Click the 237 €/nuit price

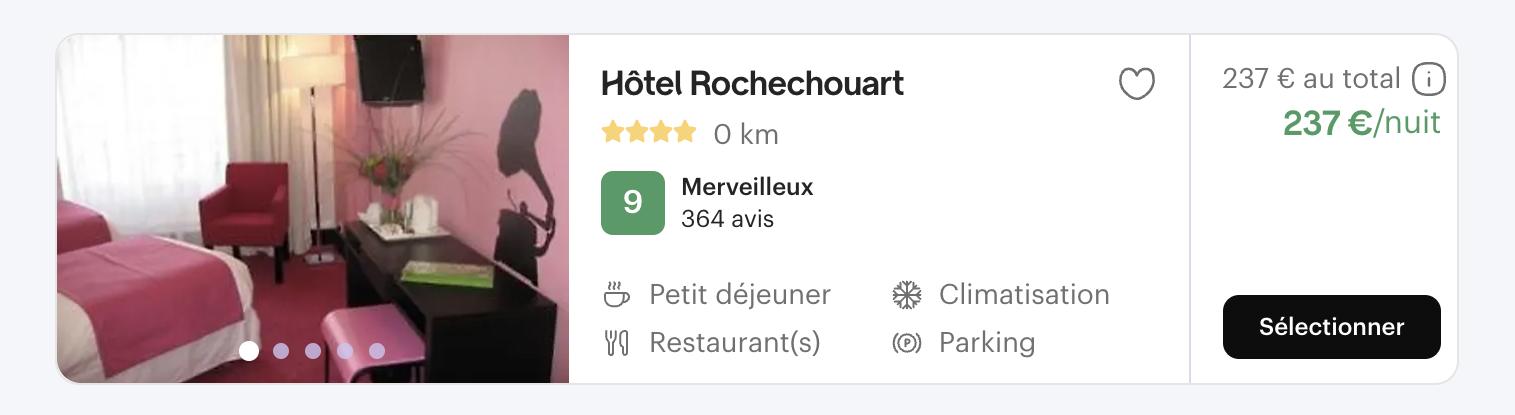(1361, 123)
